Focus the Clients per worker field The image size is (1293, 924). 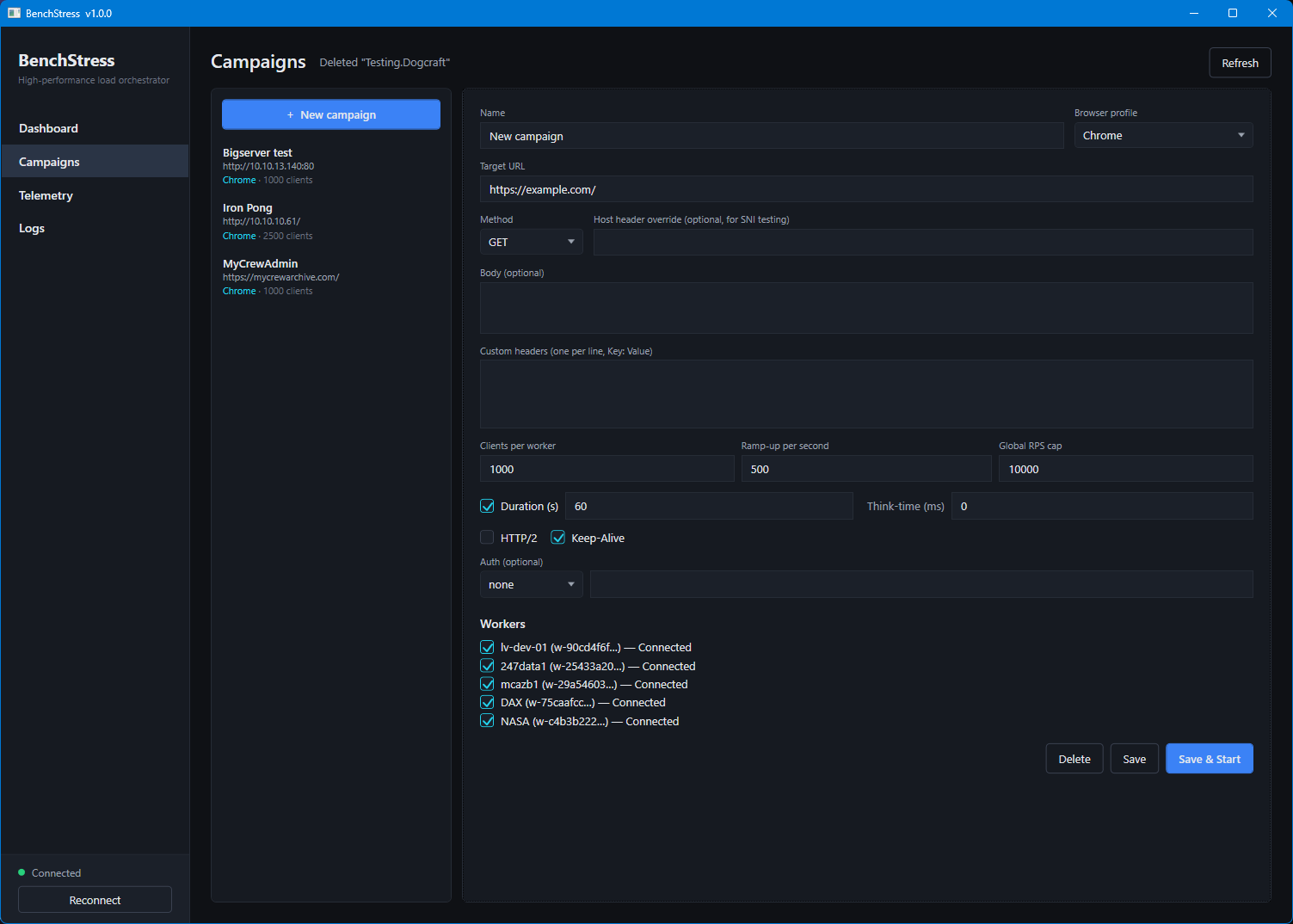click(x=606, y=469)
